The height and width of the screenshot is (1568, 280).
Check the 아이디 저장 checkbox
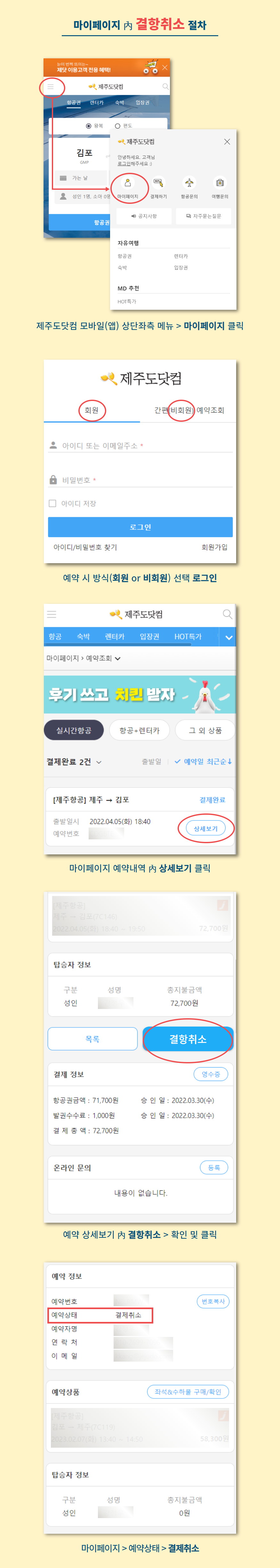coord(52,503)
